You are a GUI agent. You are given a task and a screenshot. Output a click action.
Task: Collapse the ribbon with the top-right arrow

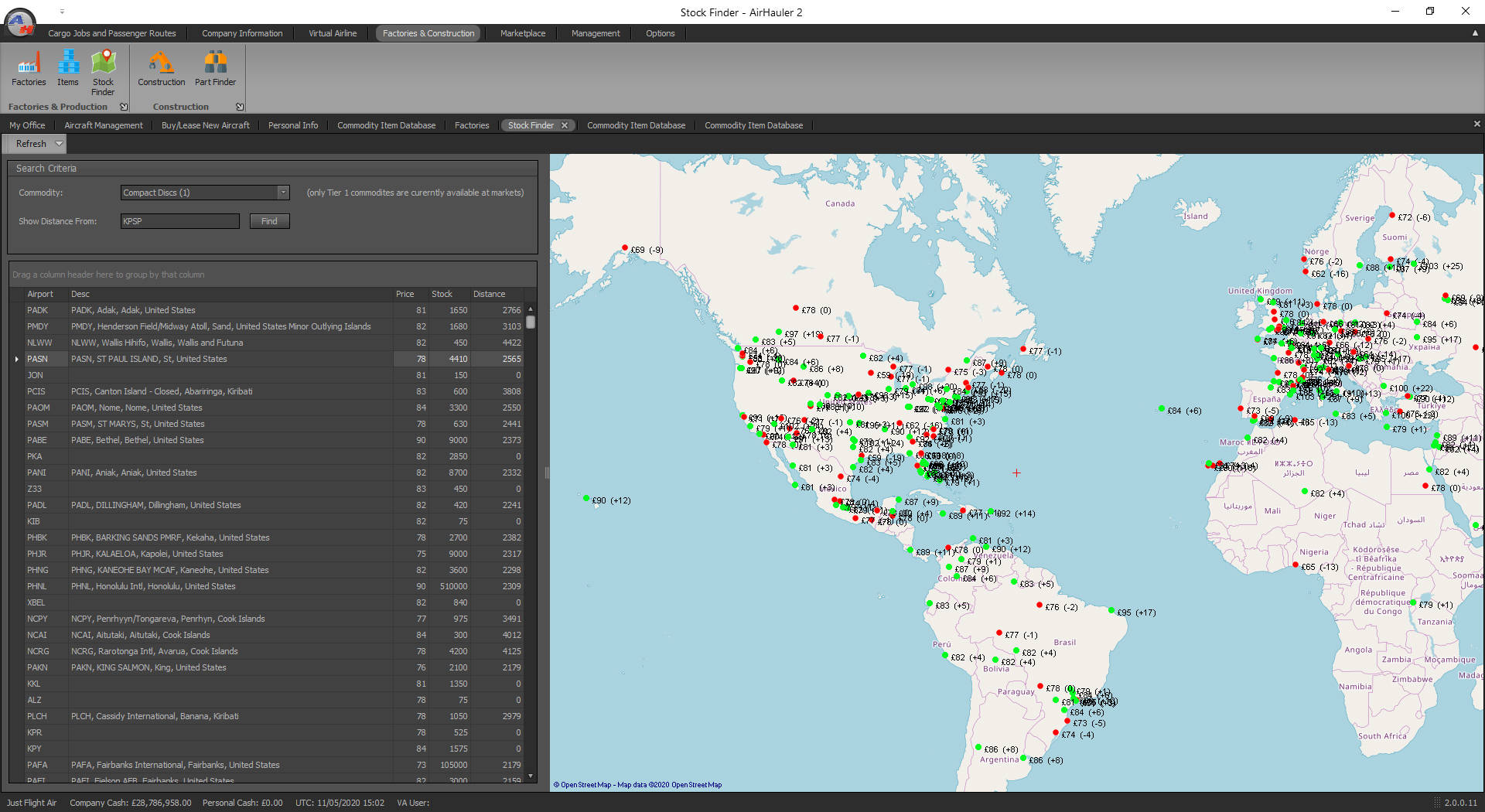pos(1475,33)
